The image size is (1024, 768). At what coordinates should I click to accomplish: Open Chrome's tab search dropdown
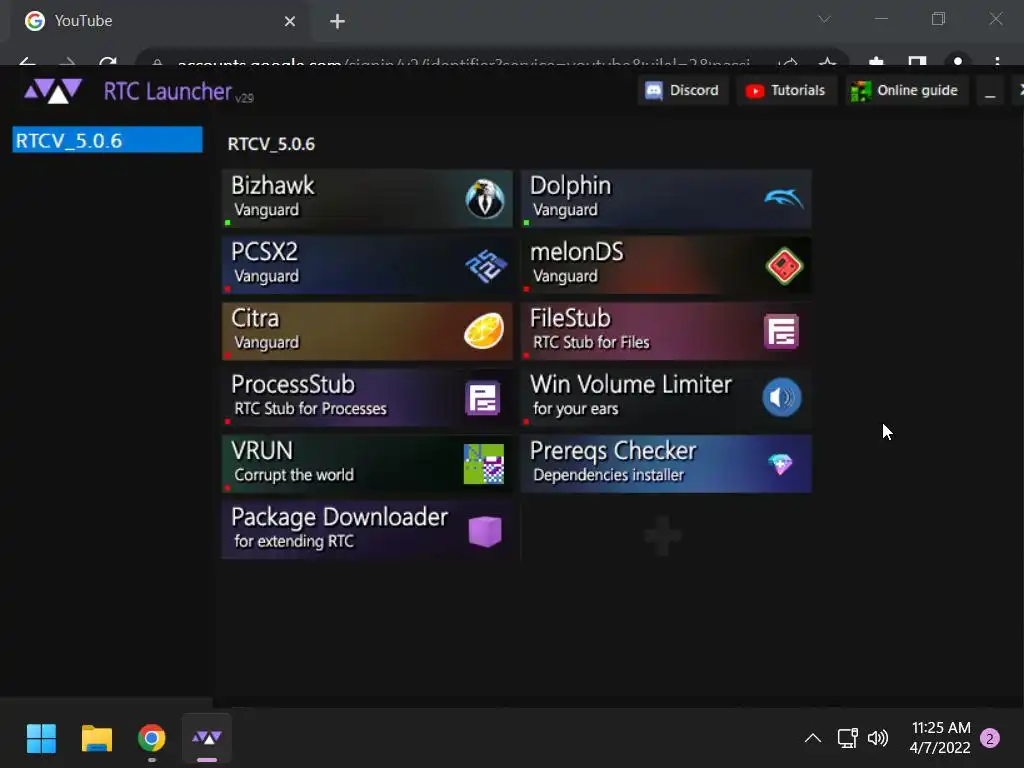[x=824, y=20]
